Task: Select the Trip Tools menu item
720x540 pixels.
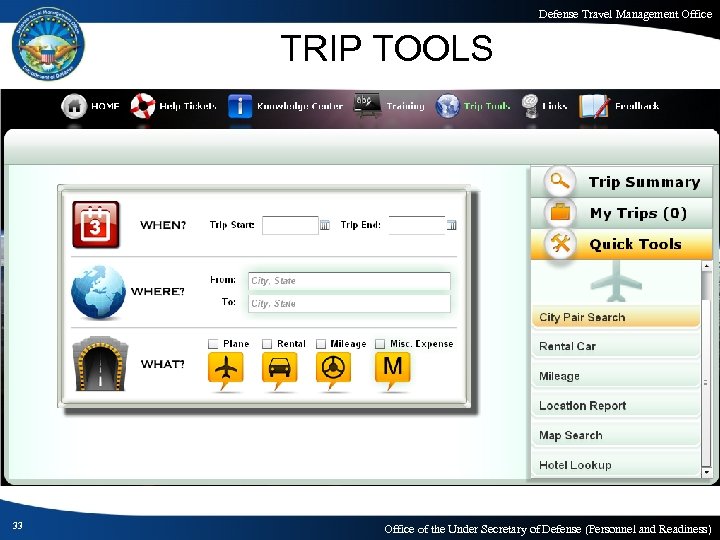Action: pos(487,106)
